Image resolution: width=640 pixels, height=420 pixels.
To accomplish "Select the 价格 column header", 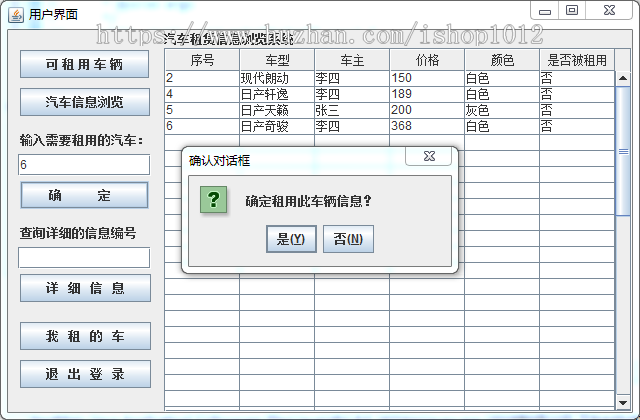I will pyautogui.click(x=427, y=60).
